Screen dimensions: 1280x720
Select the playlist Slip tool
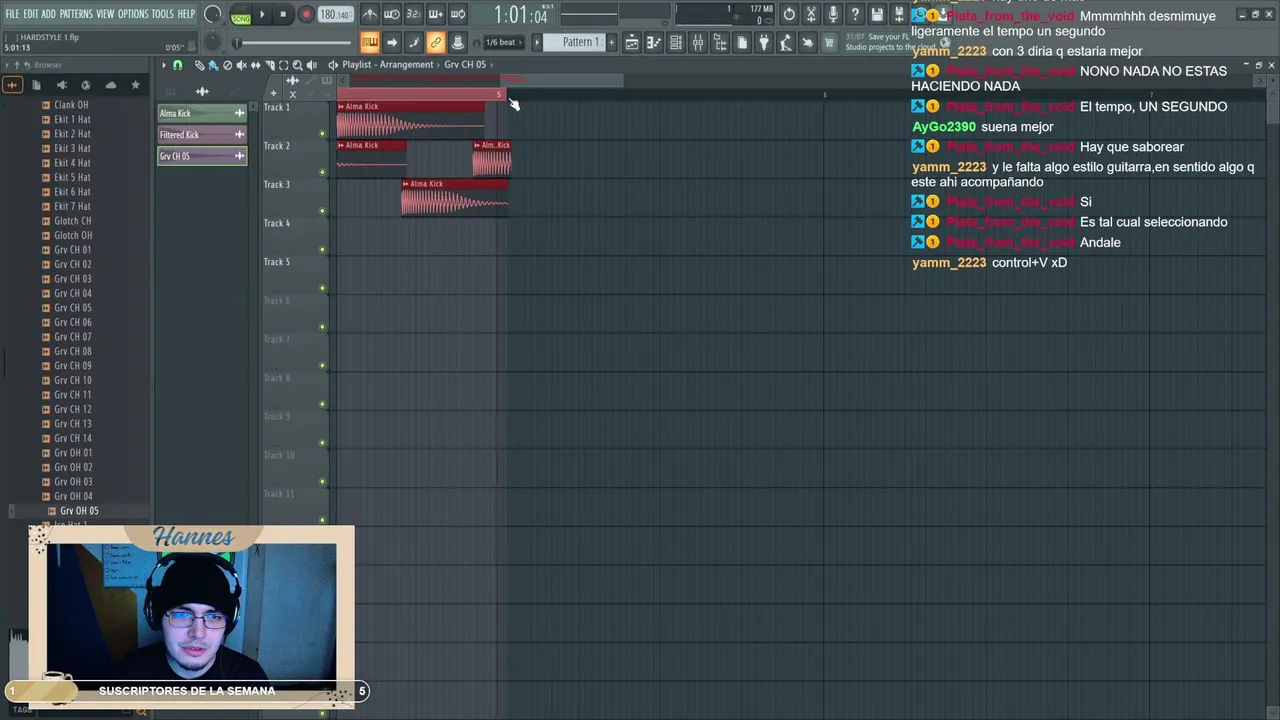click(255, 65)
